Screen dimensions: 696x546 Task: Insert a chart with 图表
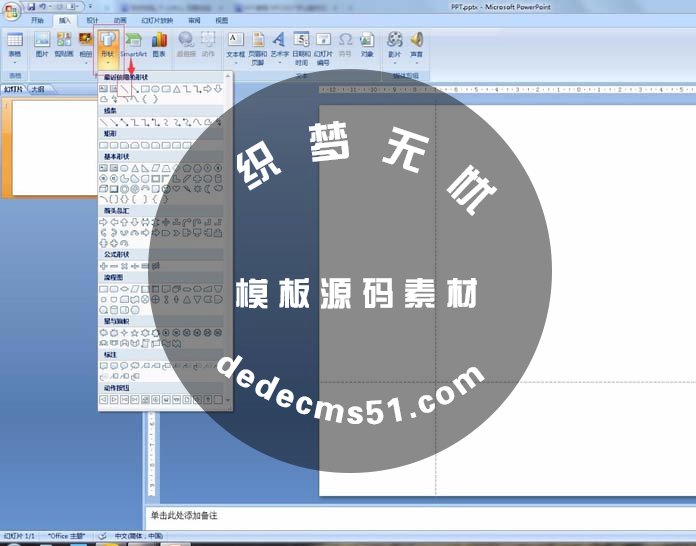159,44
